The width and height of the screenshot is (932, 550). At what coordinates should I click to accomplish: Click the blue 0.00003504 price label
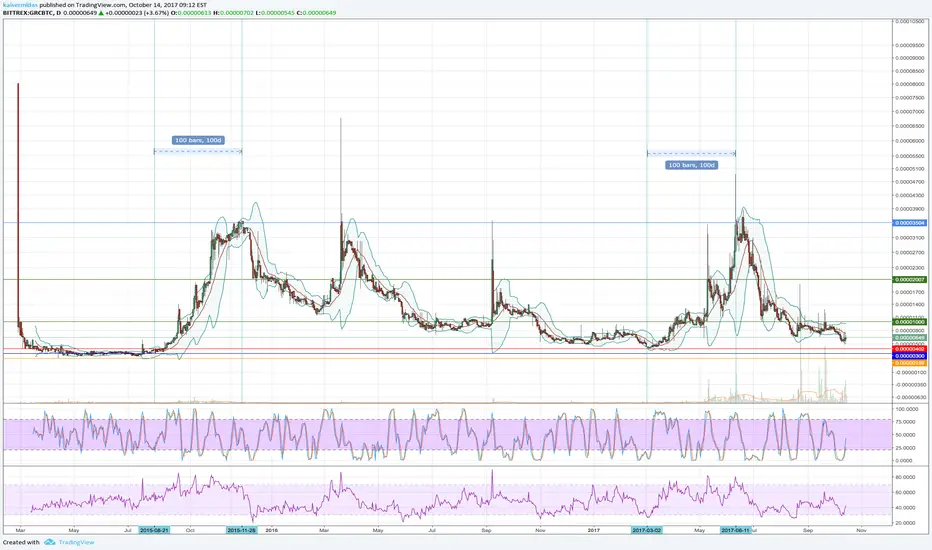(x=910, y=223)
